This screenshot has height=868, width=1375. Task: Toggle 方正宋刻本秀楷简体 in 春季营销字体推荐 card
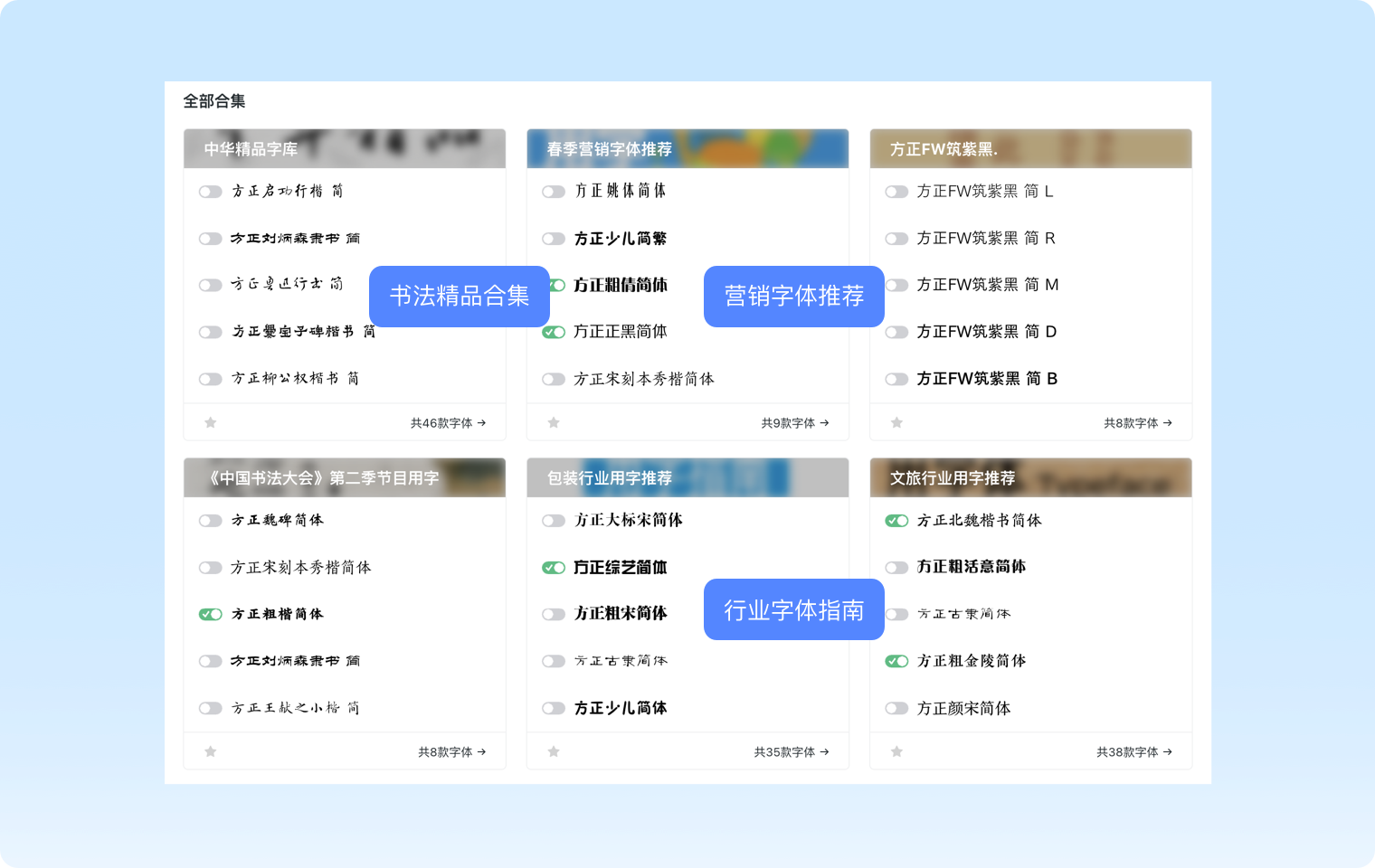[x=554, y=379]
